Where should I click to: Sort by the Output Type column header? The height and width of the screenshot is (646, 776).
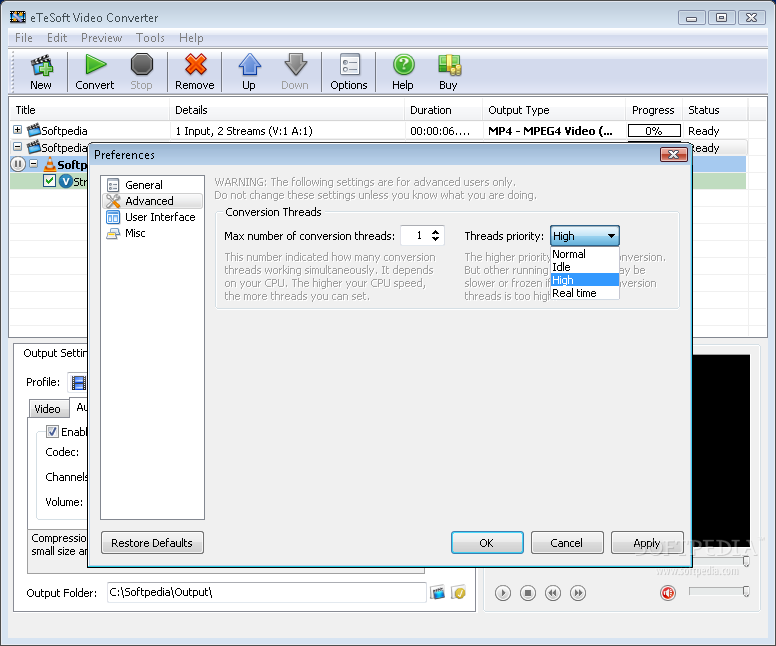click(554, 110)
